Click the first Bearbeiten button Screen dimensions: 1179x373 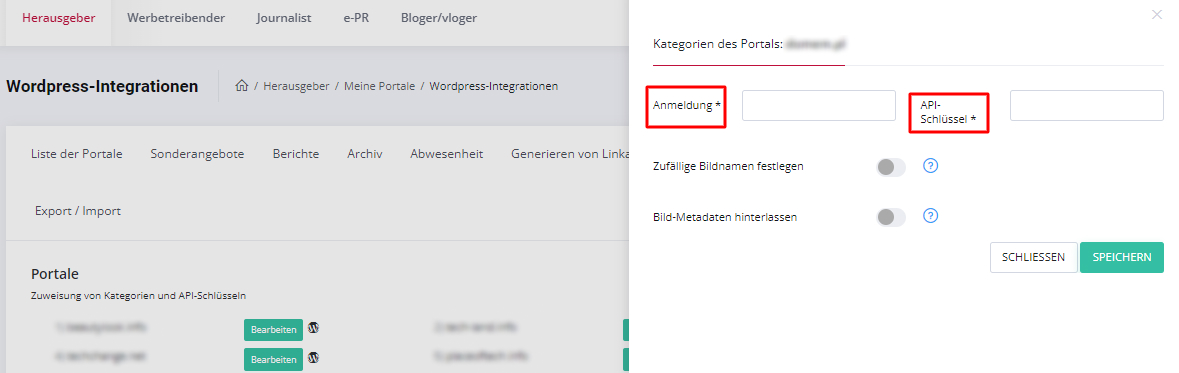click(x=273, y=330)
